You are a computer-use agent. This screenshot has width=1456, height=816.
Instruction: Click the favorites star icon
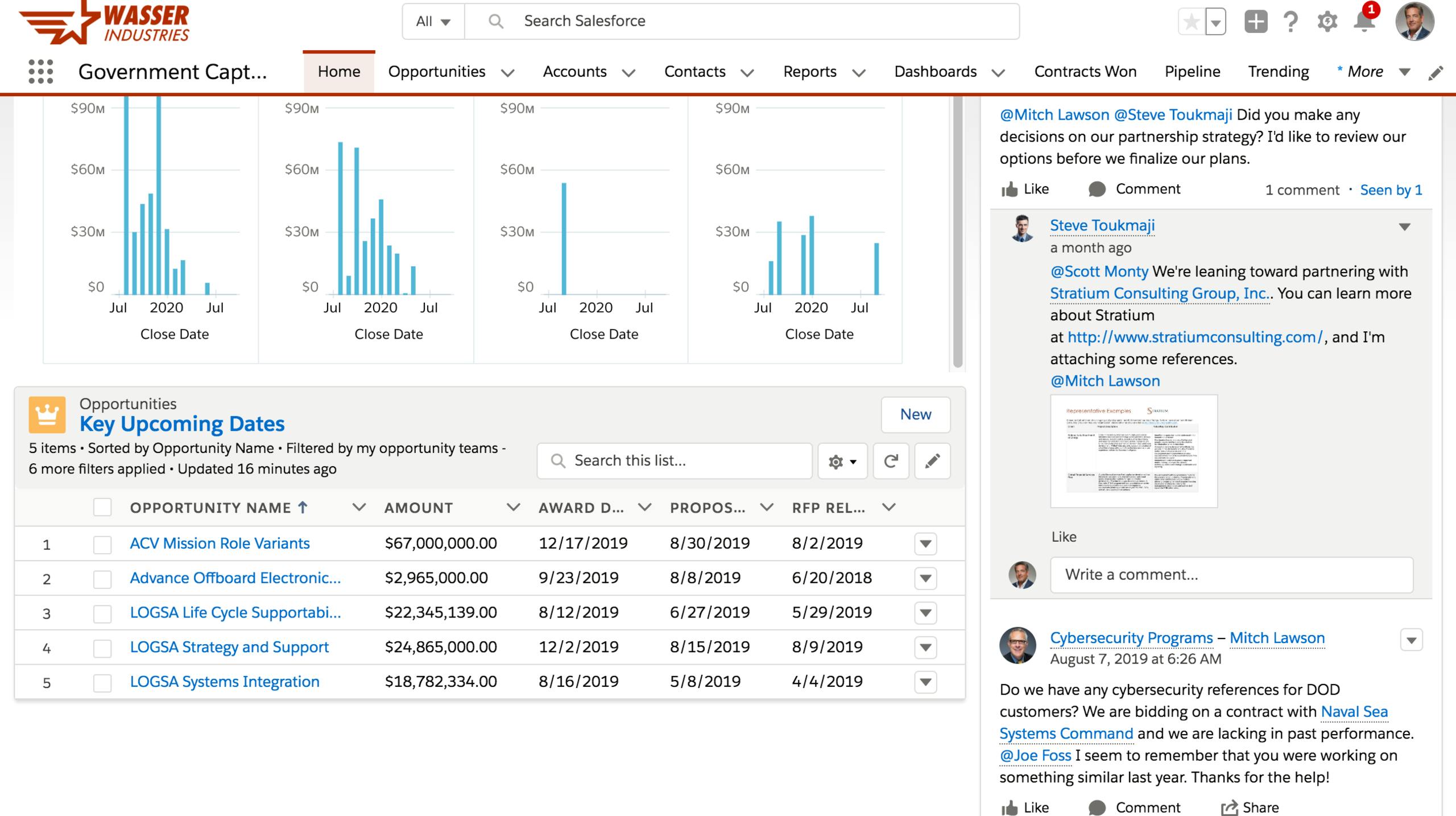click(1191, 22)
